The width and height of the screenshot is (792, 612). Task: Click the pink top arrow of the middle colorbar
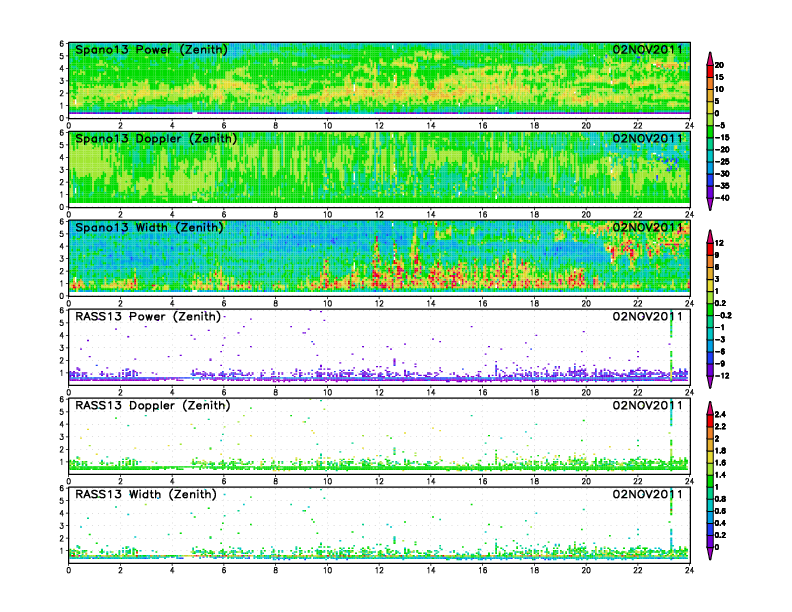(x=710, y=236)
